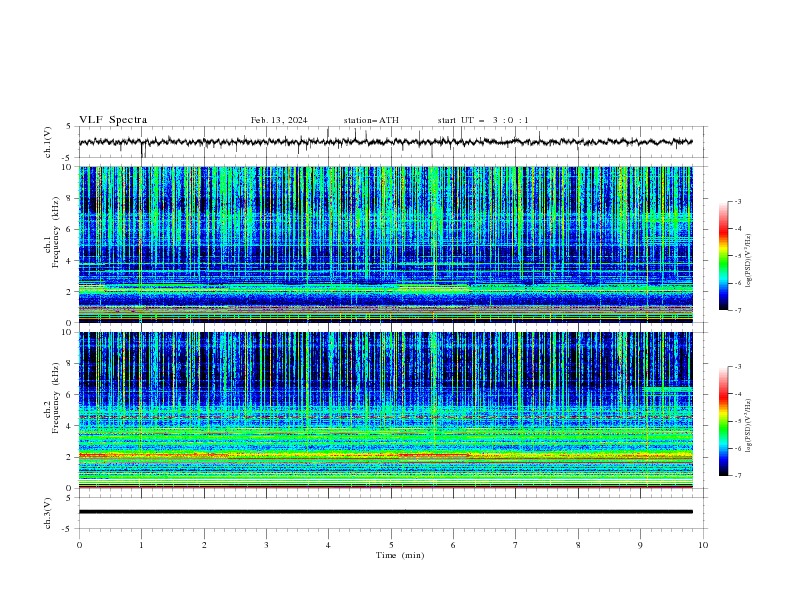This screenshot has width=792, height=612.
Task: Click the "ch.3(V)" axis label
Action: point(48,513)
